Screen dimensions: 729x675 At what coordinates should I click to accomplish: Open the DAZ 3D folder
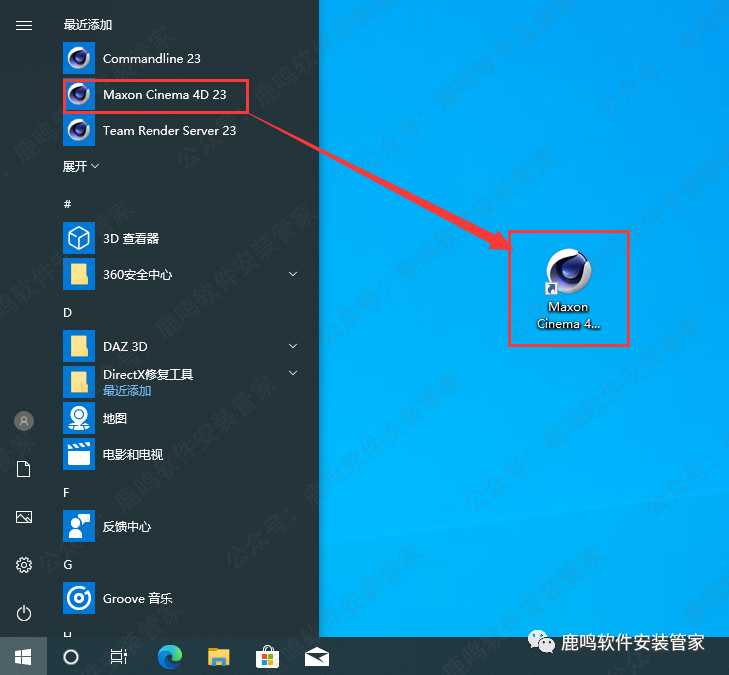click(184, 346)
